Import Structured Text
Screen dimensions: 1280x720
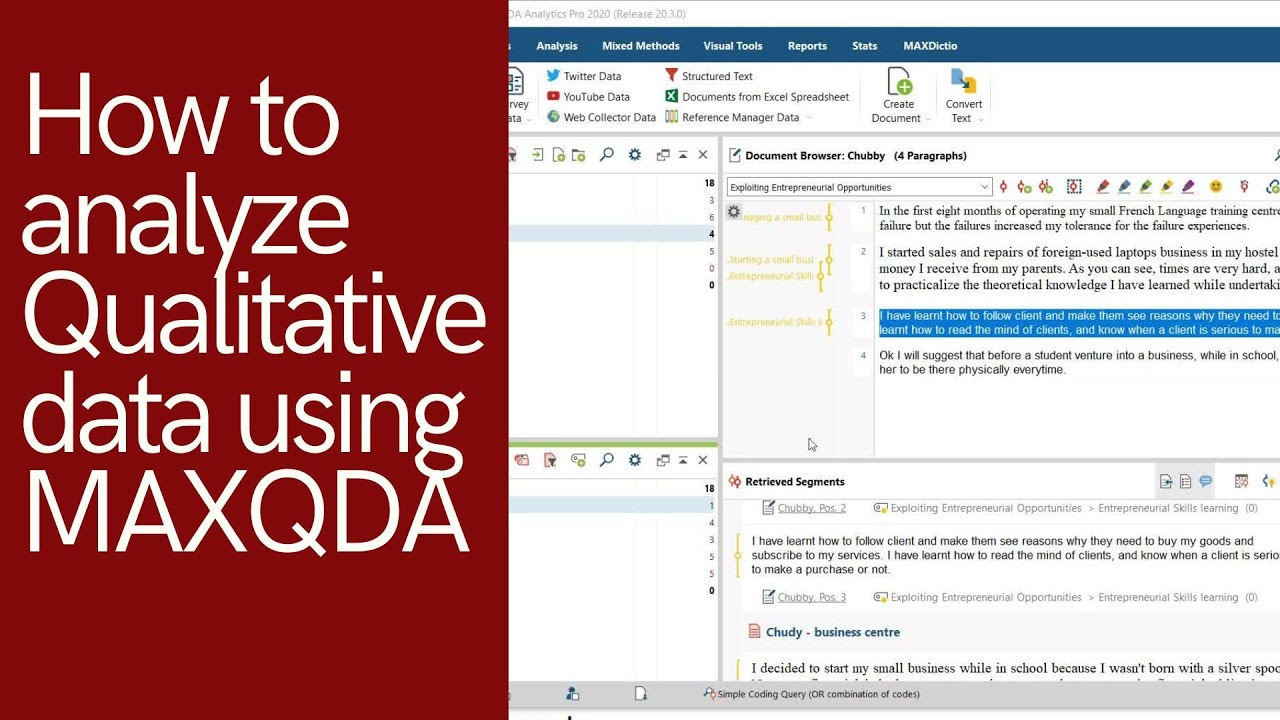709,76
